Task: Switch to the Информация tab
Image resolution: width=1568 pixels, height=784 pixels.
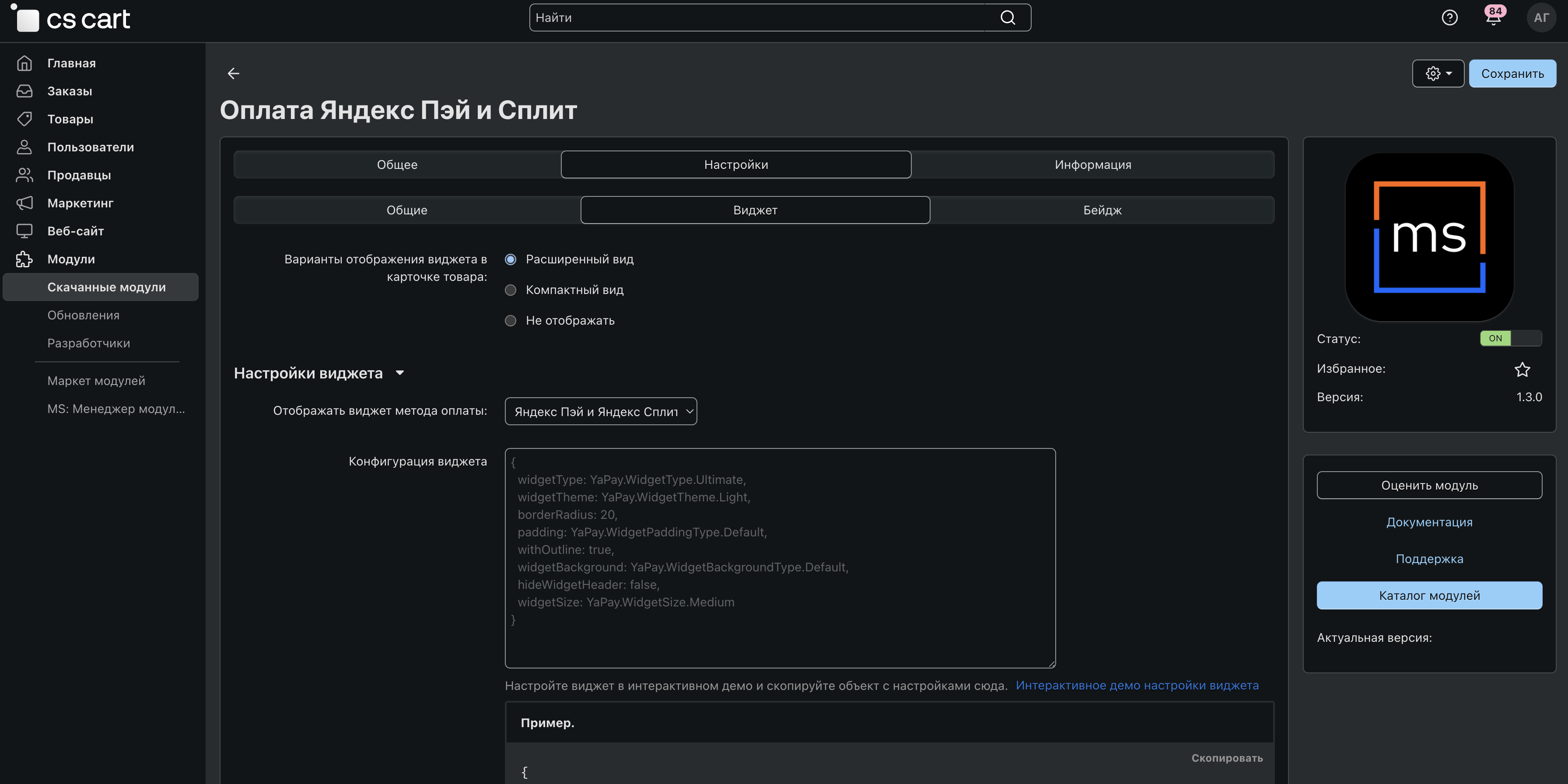Action: pyautogui.click(x=1092, y=165)
